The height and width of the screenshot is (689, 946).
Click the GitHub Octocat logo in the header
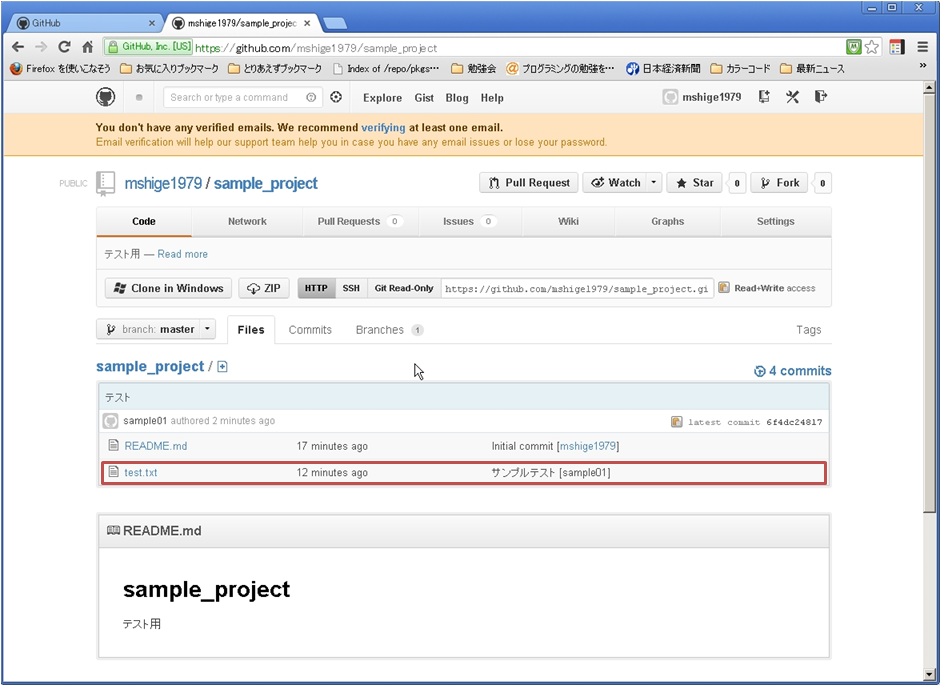tap(106, 97)
